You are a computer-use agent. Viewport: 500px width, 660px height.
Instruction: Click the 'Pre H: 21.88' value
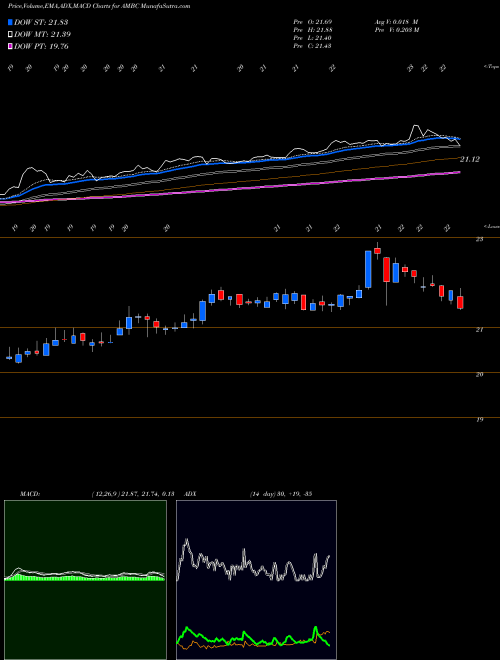coord(312,30)
